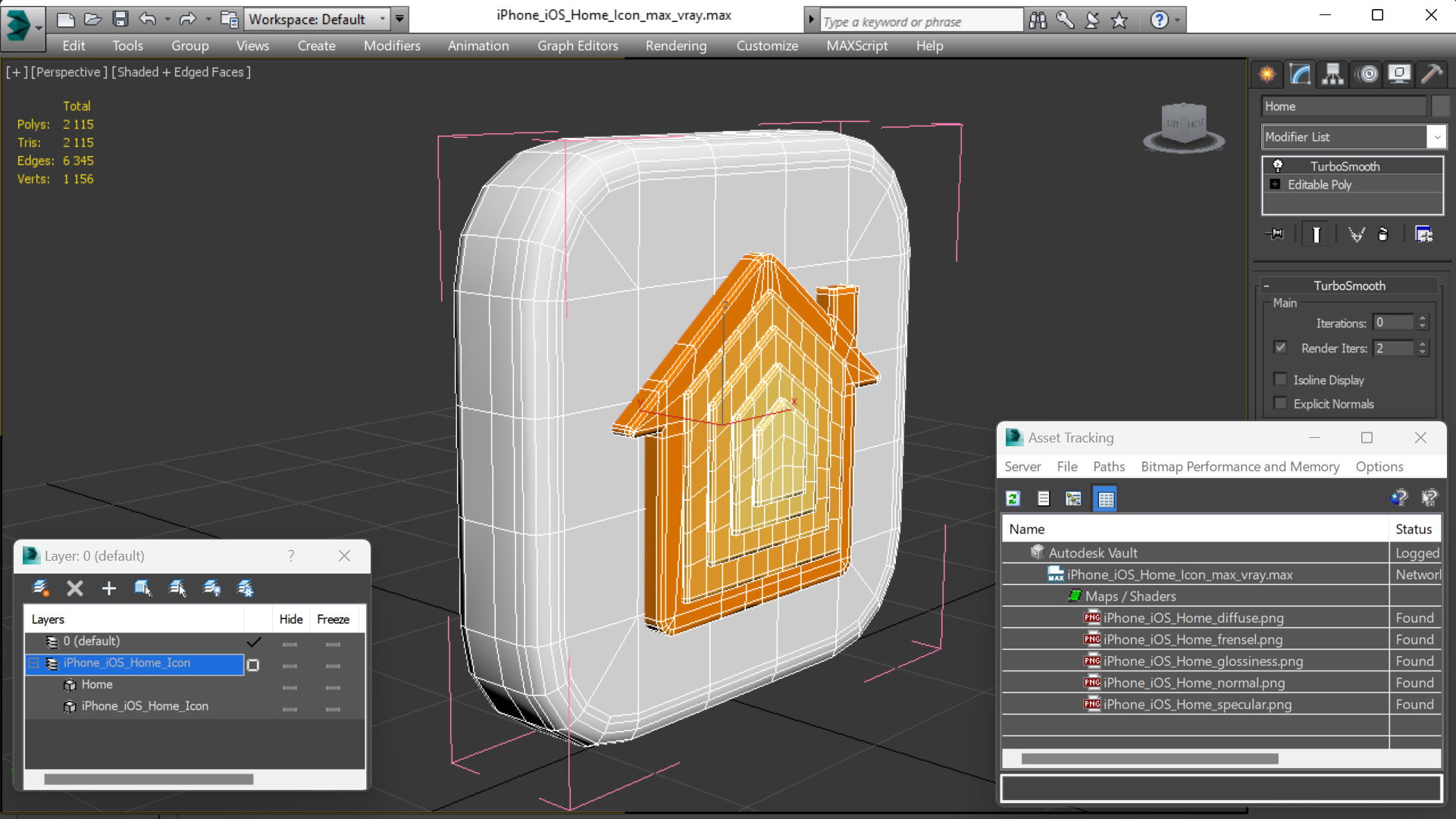Collapse iPhone_iOS_Home_Icon layer tree
Viewport: 1456px width, 819px height.
[x=34, y=663]
